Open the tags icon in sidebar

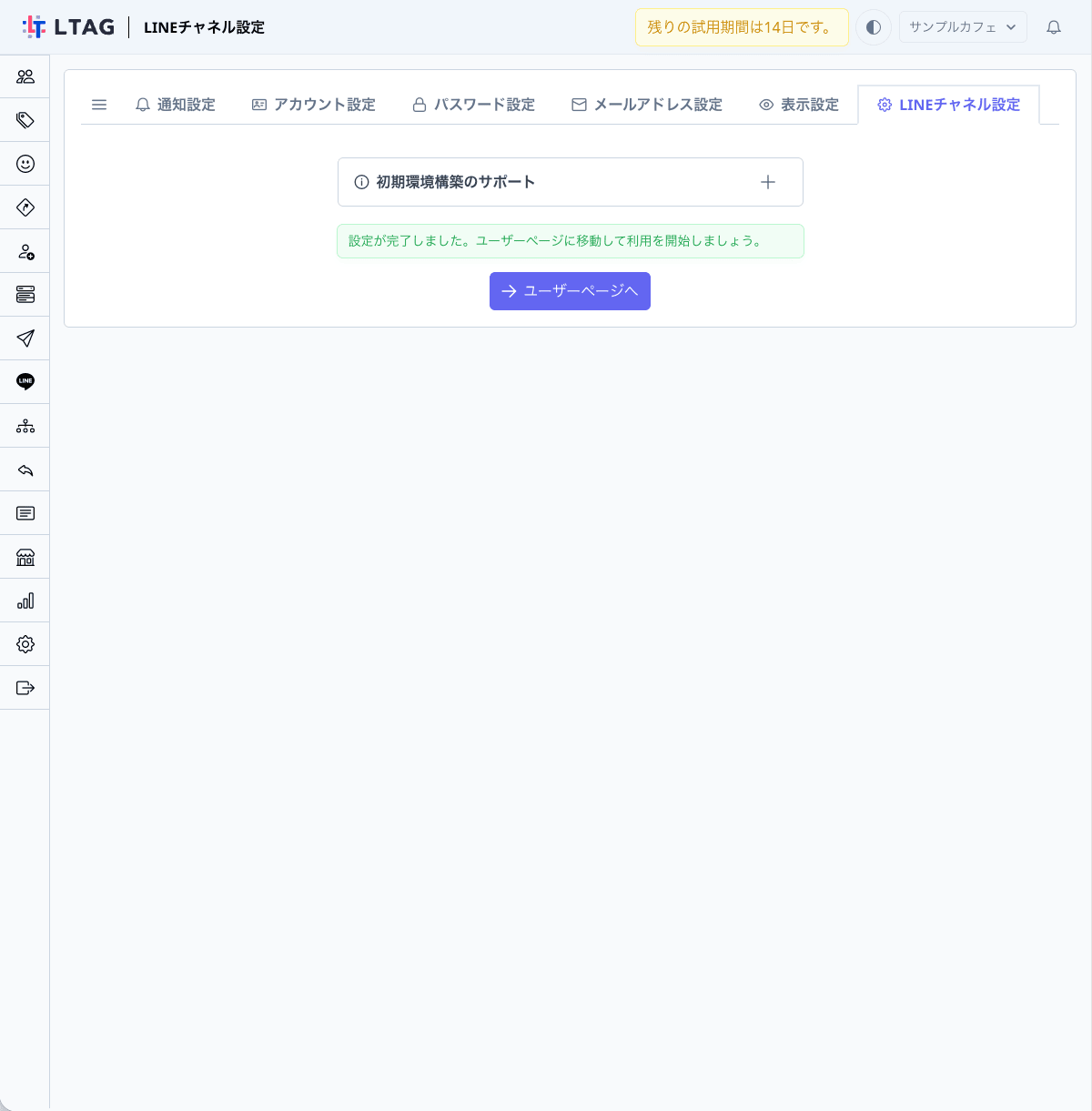point(25,120)
